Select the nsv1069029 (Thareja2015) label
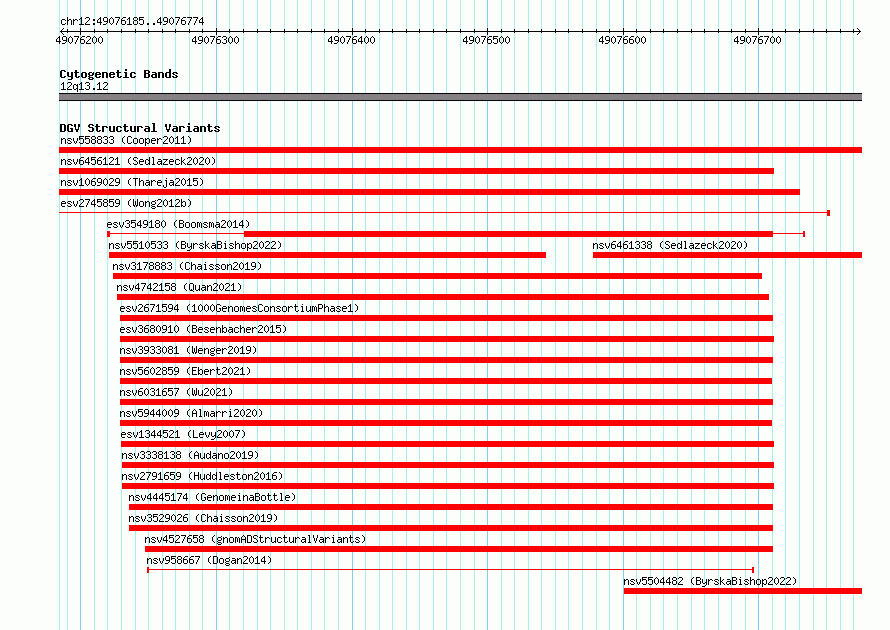 coord(132,182)
